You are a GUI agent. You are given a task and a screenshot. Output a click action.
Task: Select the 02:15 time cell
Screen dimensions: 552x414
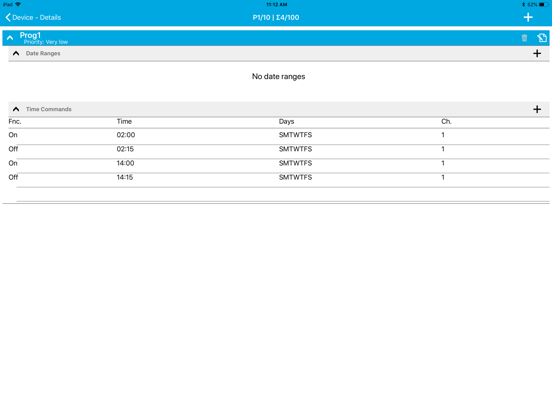(125, 149)
